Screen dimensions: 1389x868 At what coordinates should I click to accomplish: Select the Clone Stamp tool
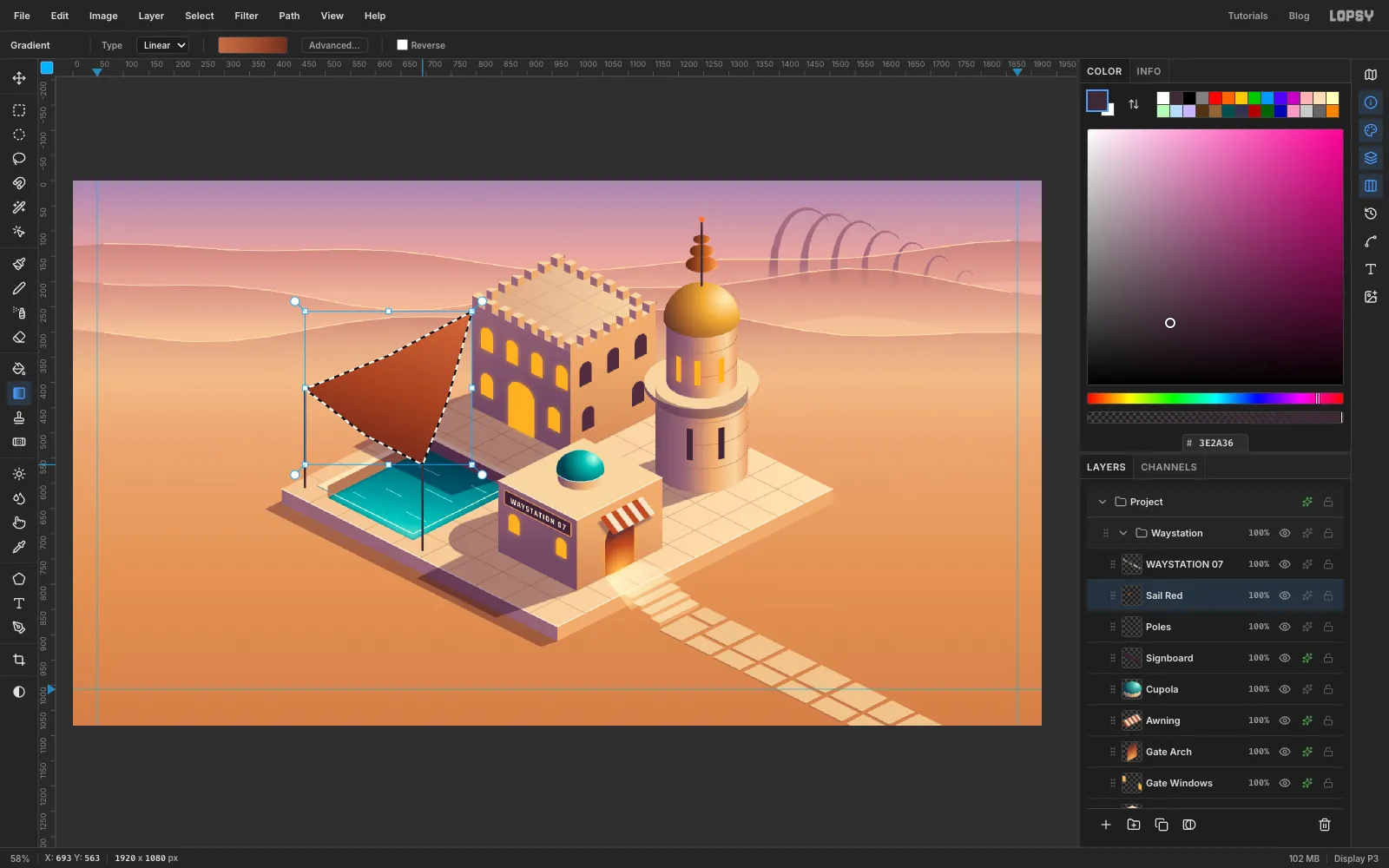point(19,418)
